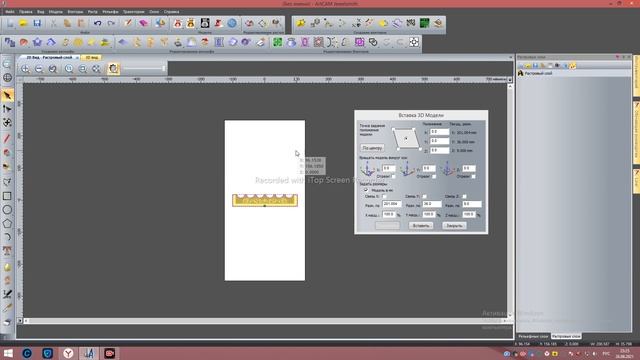Click the Save floppy disk icon
This screenshot has width=640, height=360.
[37, 23]
